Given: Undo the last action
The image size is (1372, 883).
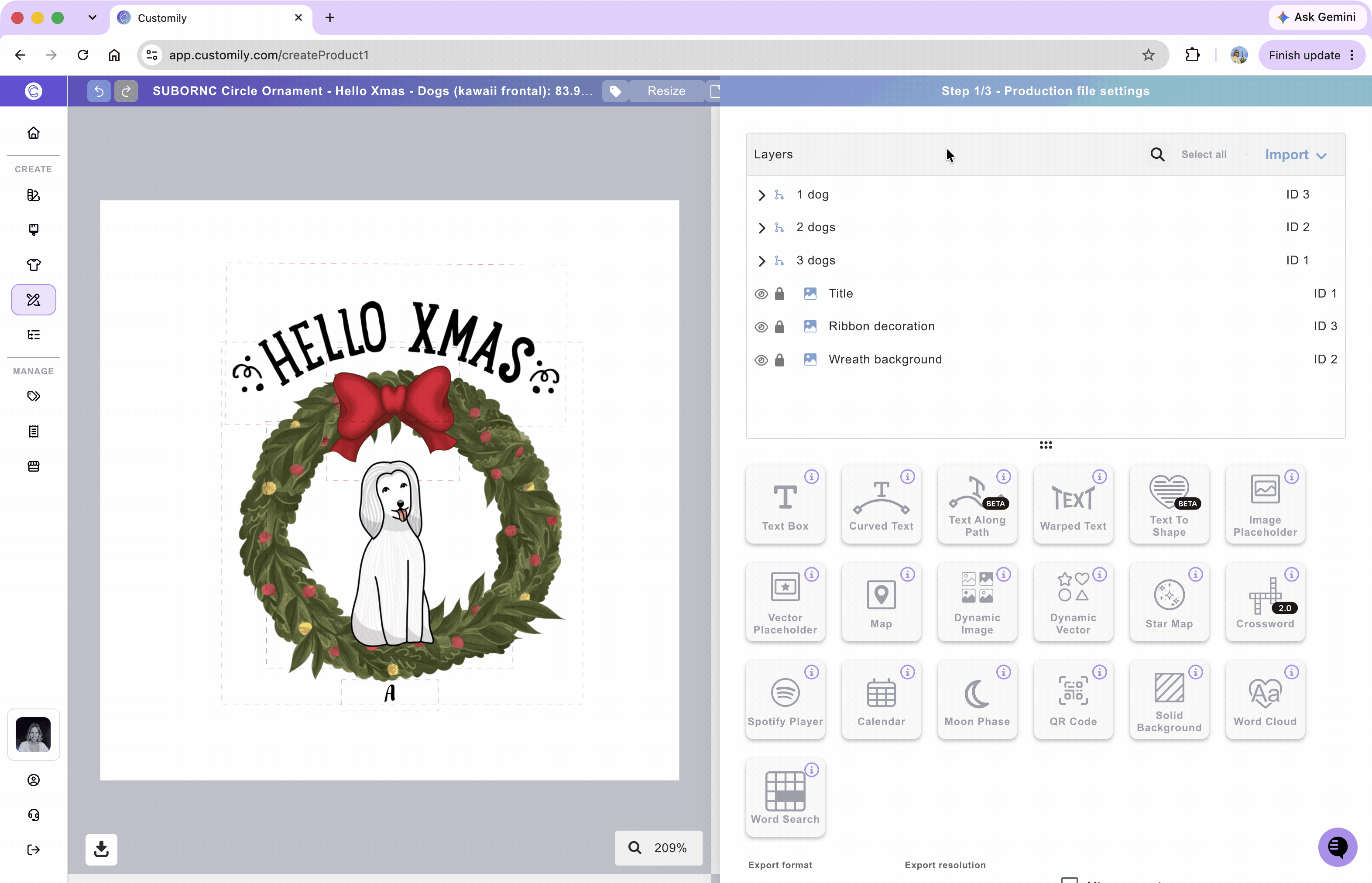Looking at the screenshot, I should [x=99, y=91].
